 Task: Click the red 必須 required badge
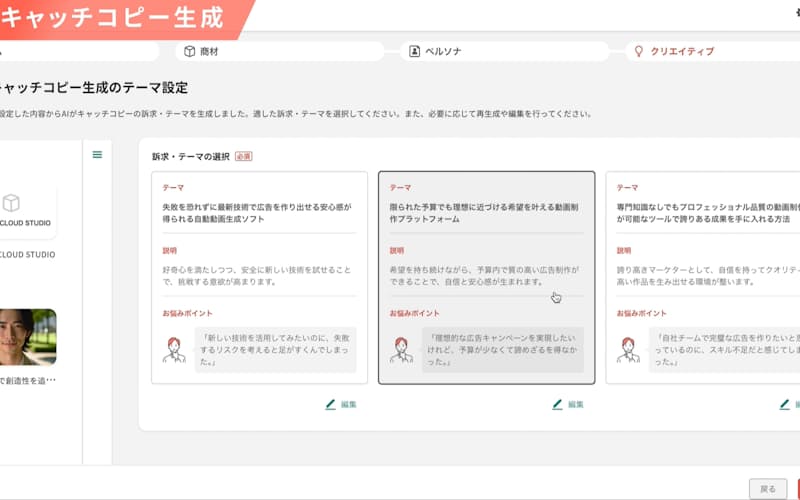click(243, 157)
